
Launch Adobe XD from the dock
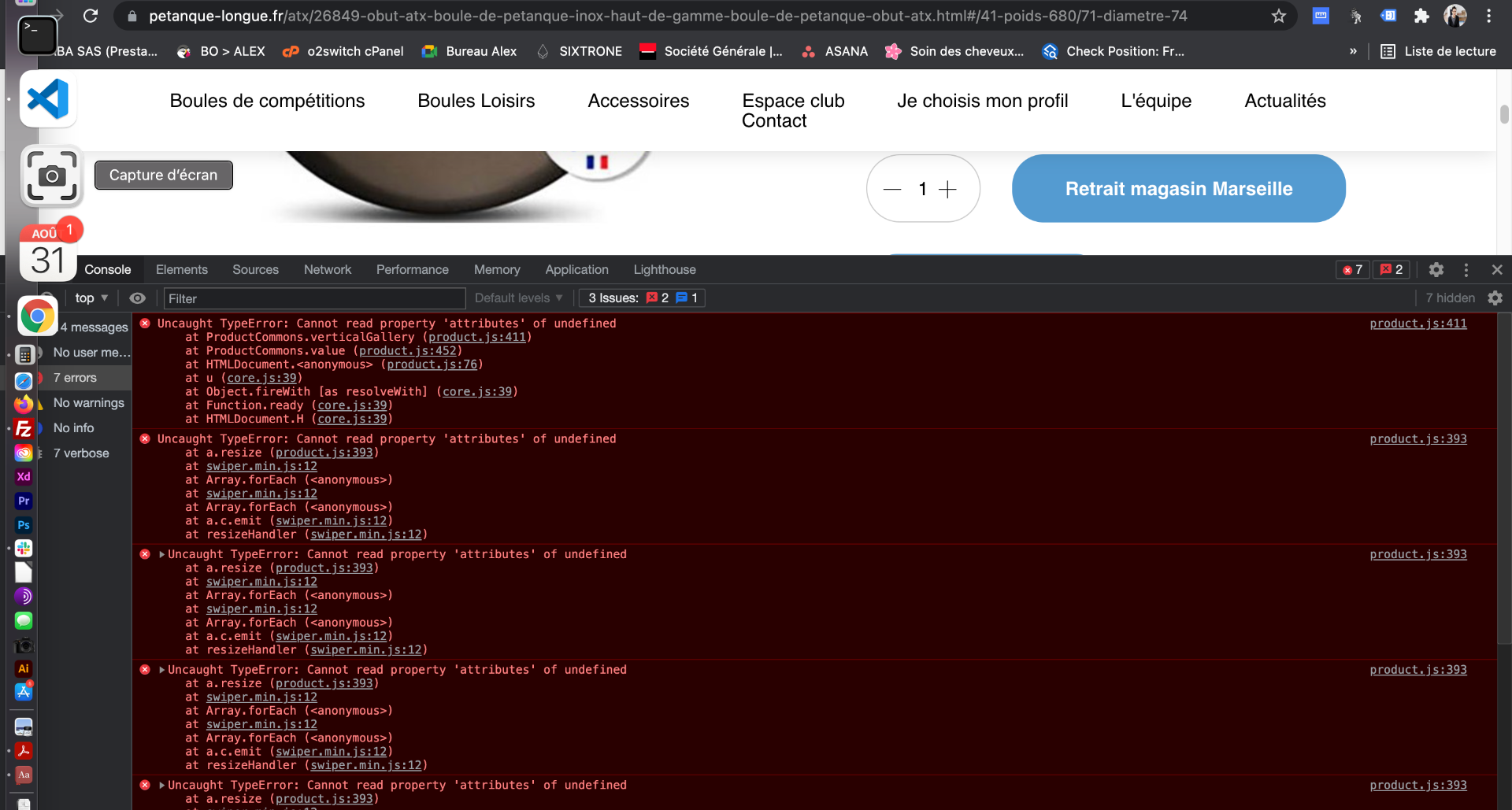coord(24,477)
